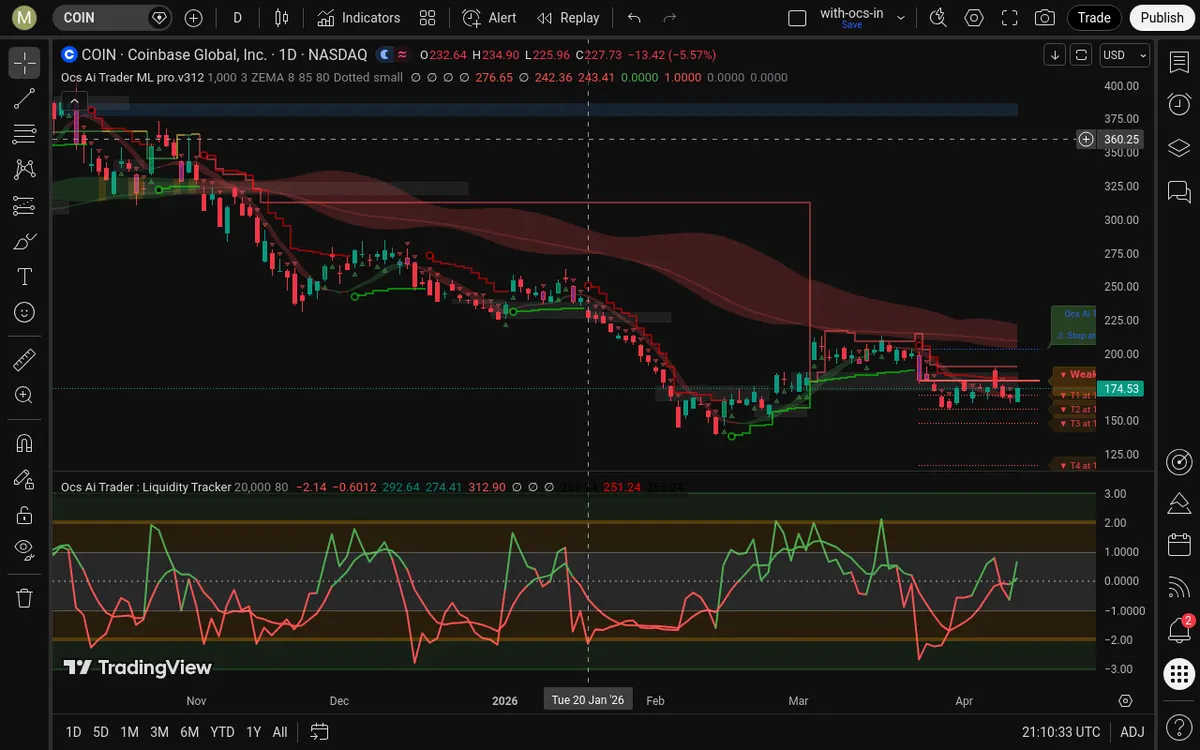The width and height of the screenshot is (1200, 750).
Task: Select the text annotation tool
Action: [25, 277]
